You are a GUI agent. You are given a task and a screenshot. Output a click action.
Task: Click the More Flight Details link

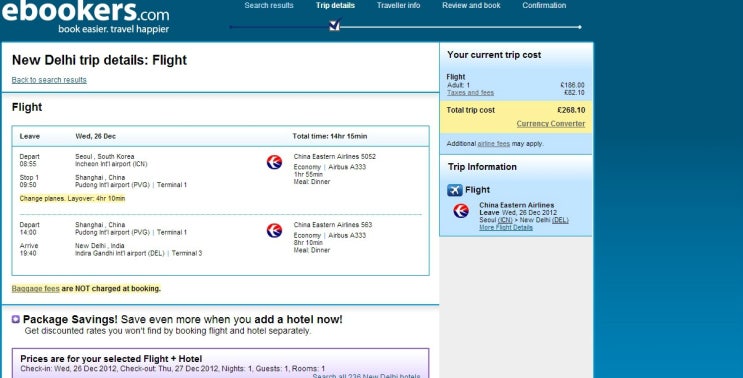(x=506, y=228)
